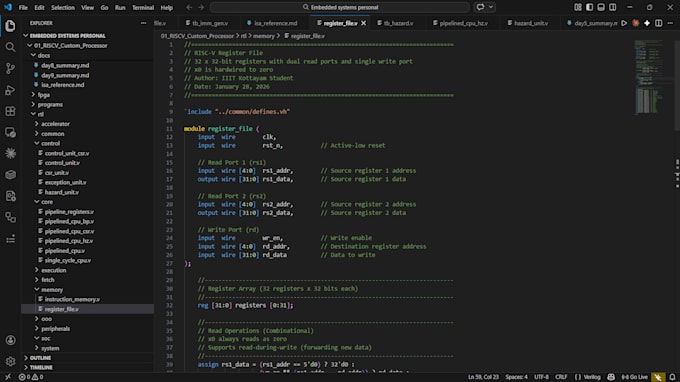This screenshot has height=382, width=680.
Task: Toggle the secondary side bar
Action: point(612,7)
